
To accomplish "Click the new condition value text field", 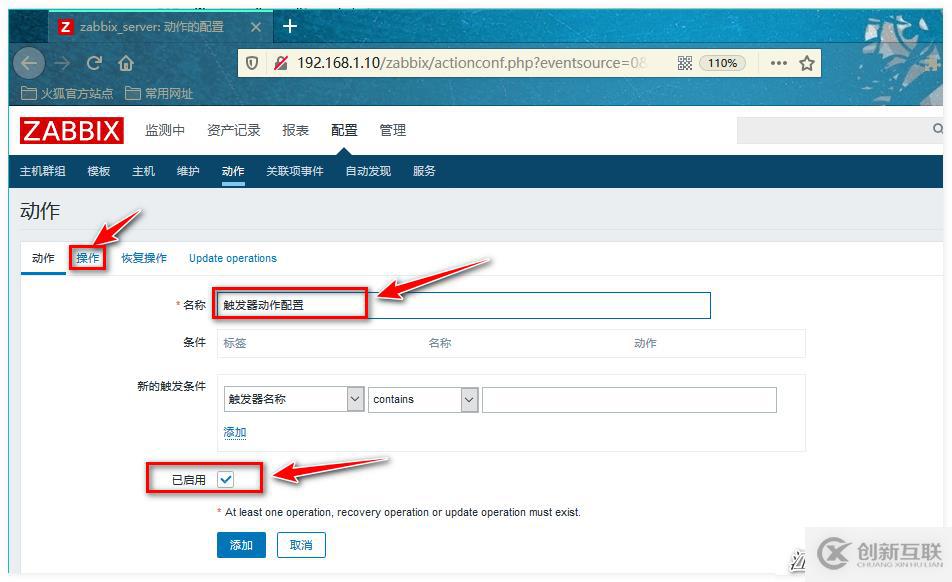I will click(629, 400).
